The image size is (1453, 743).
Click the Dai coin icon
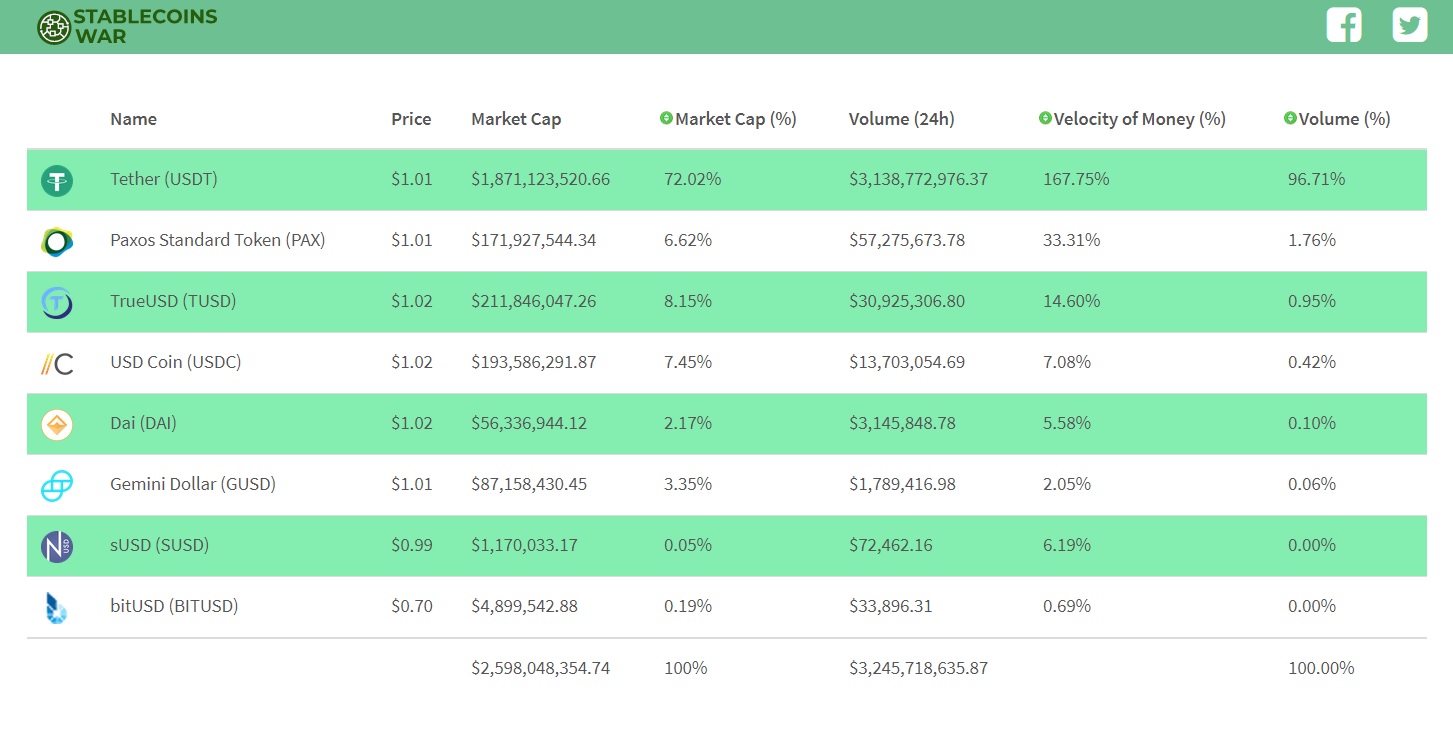tap(57, 424)
